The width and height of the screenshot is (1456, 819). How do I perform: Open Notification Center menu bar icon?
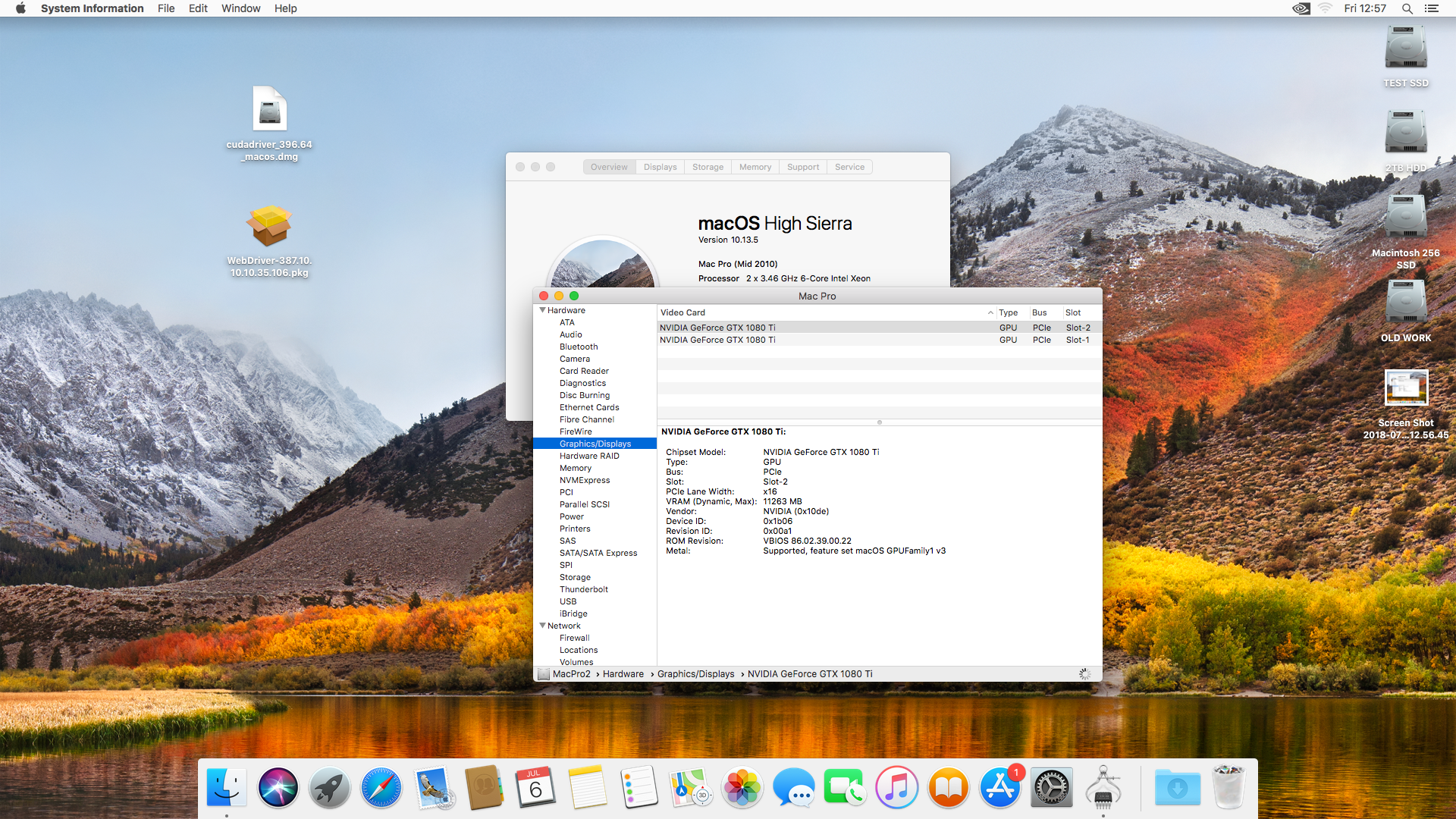click(x=1432, y=8)
